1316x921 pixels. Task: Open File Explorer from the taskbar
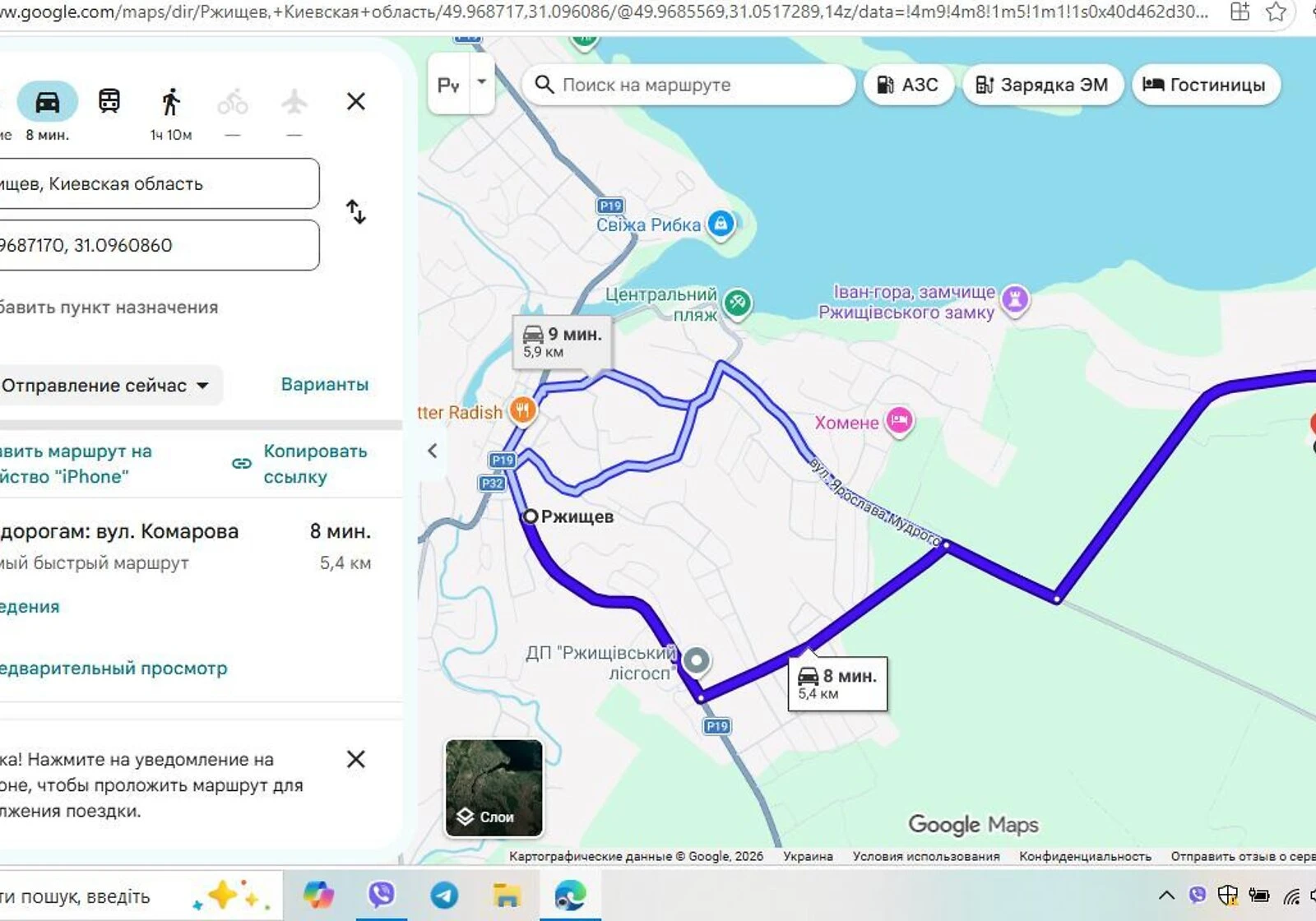click(507, 895)
